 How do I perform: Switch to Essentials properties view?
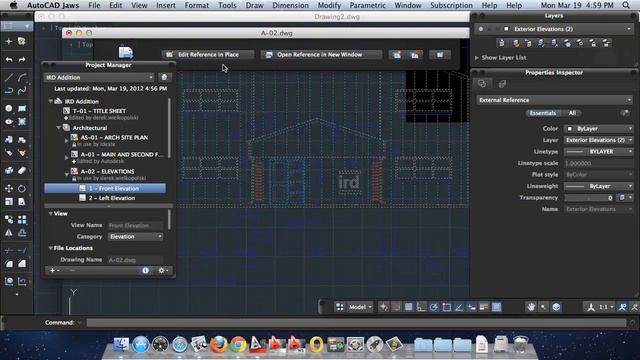tap(543, 113)
